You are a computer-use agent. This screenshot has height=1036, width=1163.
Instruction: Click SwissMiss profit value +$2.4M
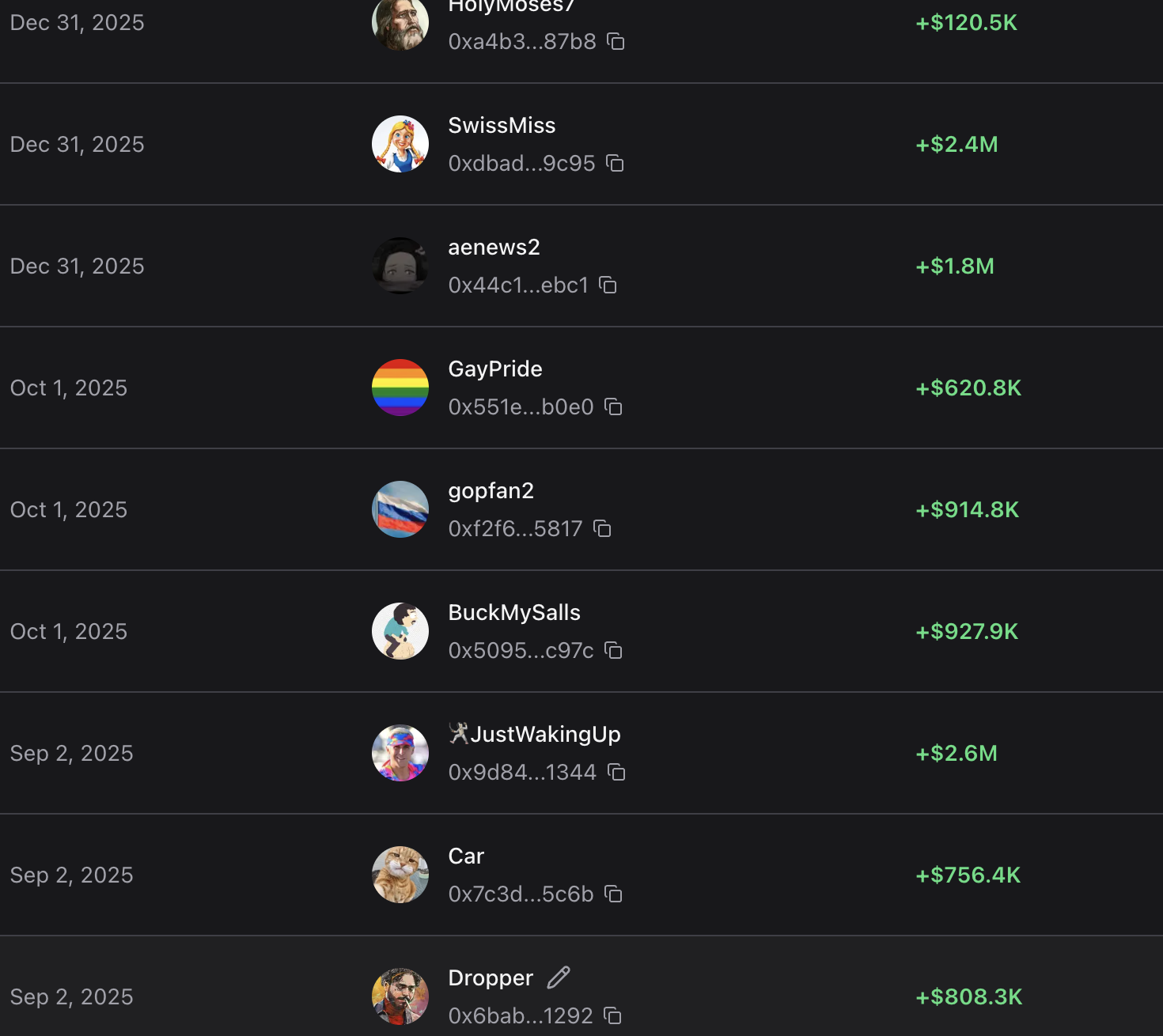pos(957,145)
